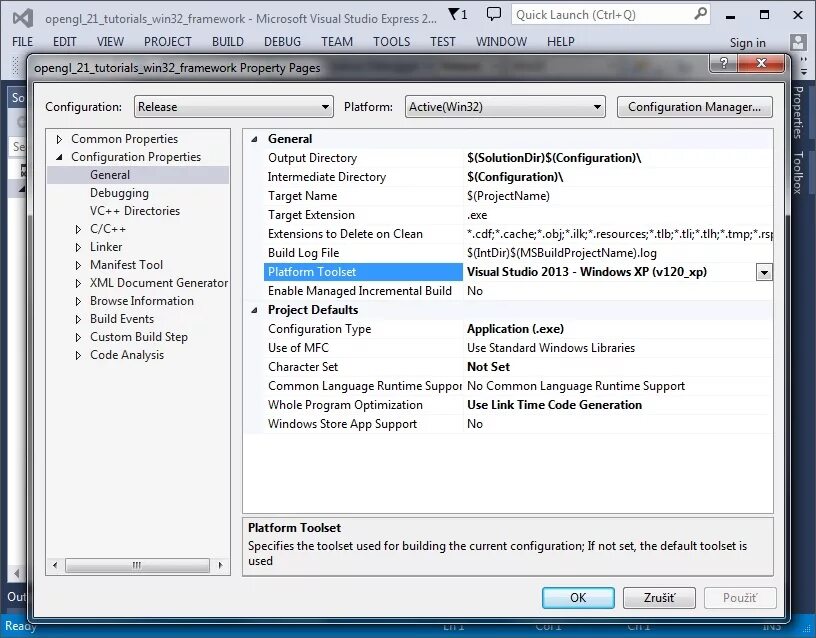
Task: Expand the Custom Build Step node
Action: coord(78,337)
